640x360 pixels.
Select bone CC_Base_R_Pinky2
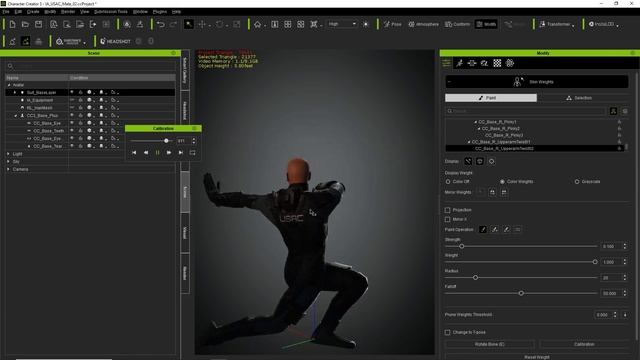(x=500, y=129)
